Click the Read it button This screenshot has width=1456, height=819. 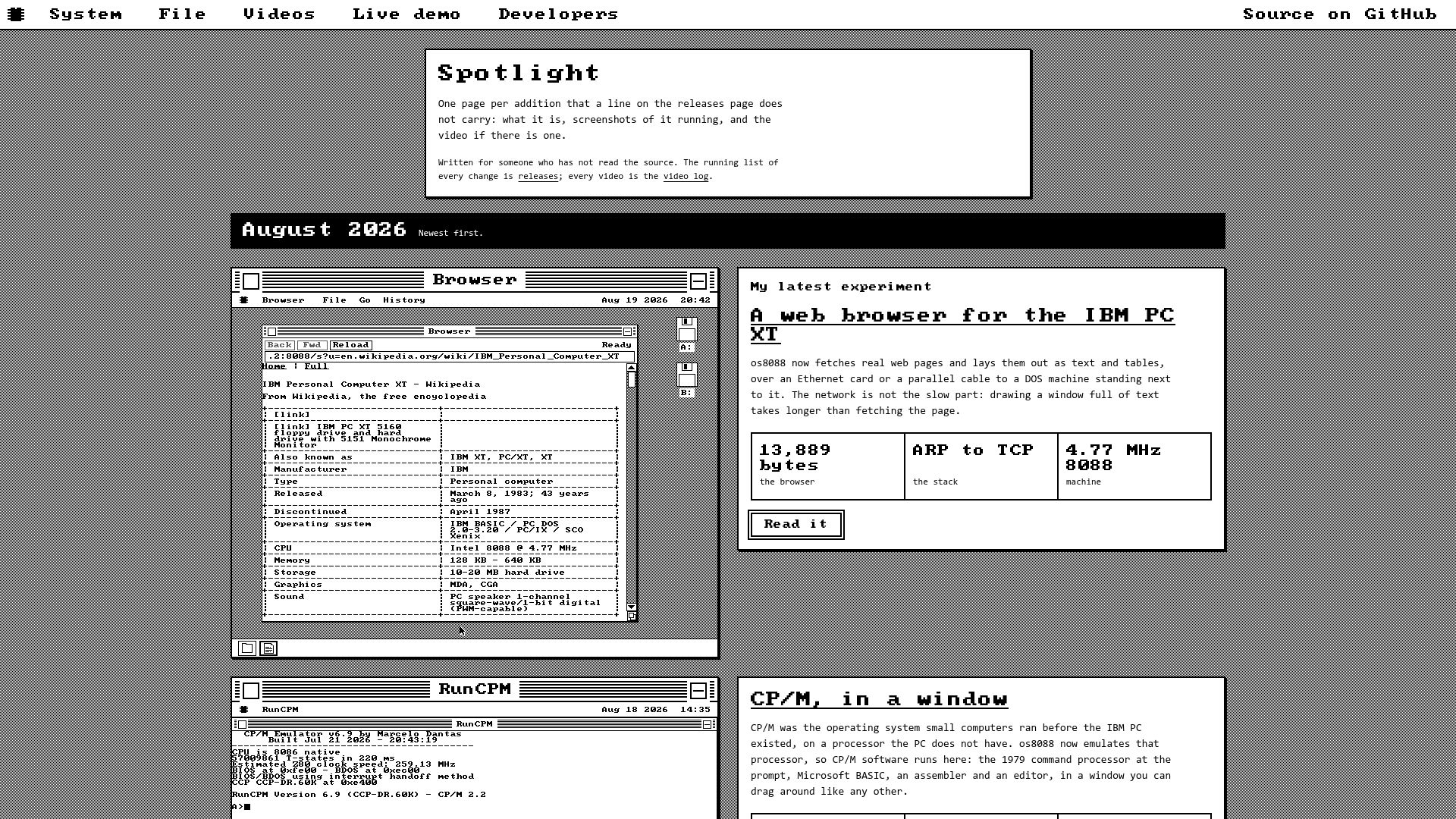[x=795, y=524]
